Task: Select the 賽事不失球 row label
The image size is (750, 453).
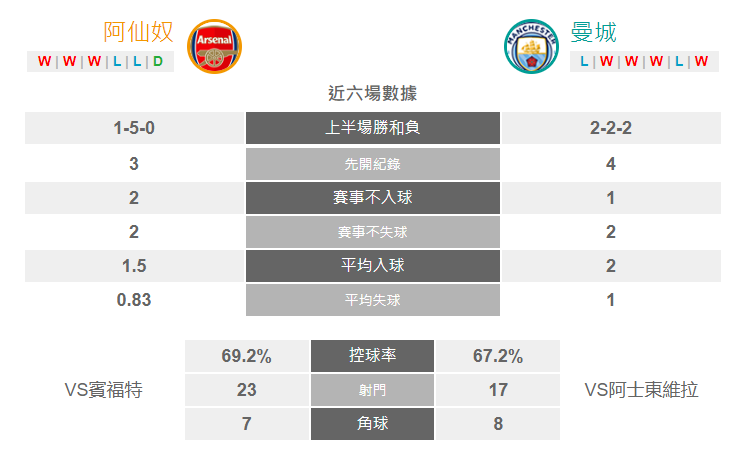Action: click(x=373, y=232)
